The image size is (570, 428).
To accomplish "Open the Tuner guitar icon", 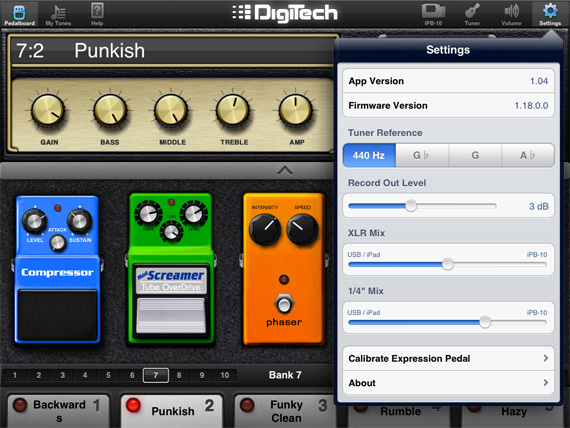I will 472,15.
